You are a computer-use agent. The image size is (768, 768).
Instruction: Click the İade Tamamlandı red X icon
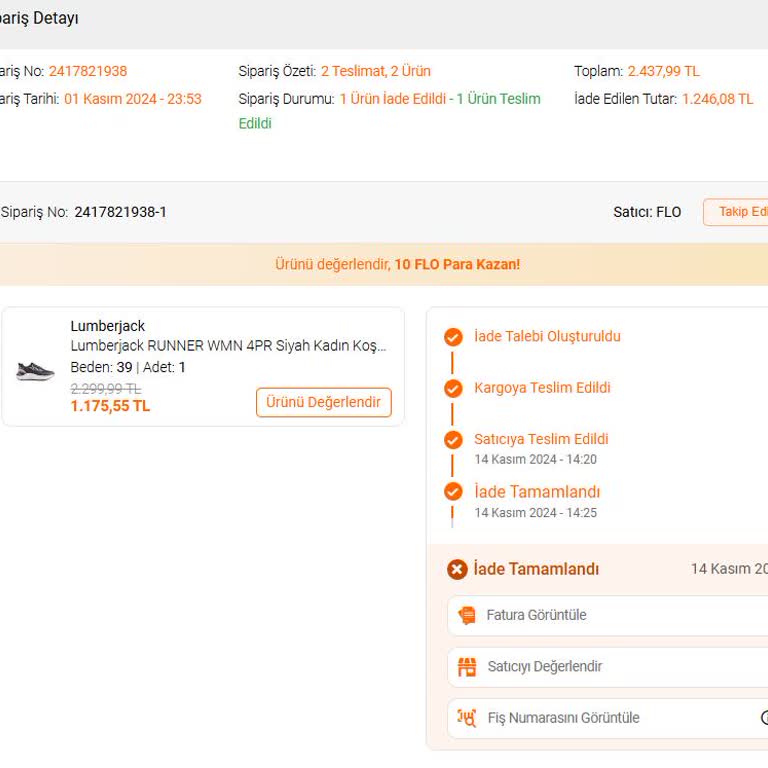pos(457,569)
